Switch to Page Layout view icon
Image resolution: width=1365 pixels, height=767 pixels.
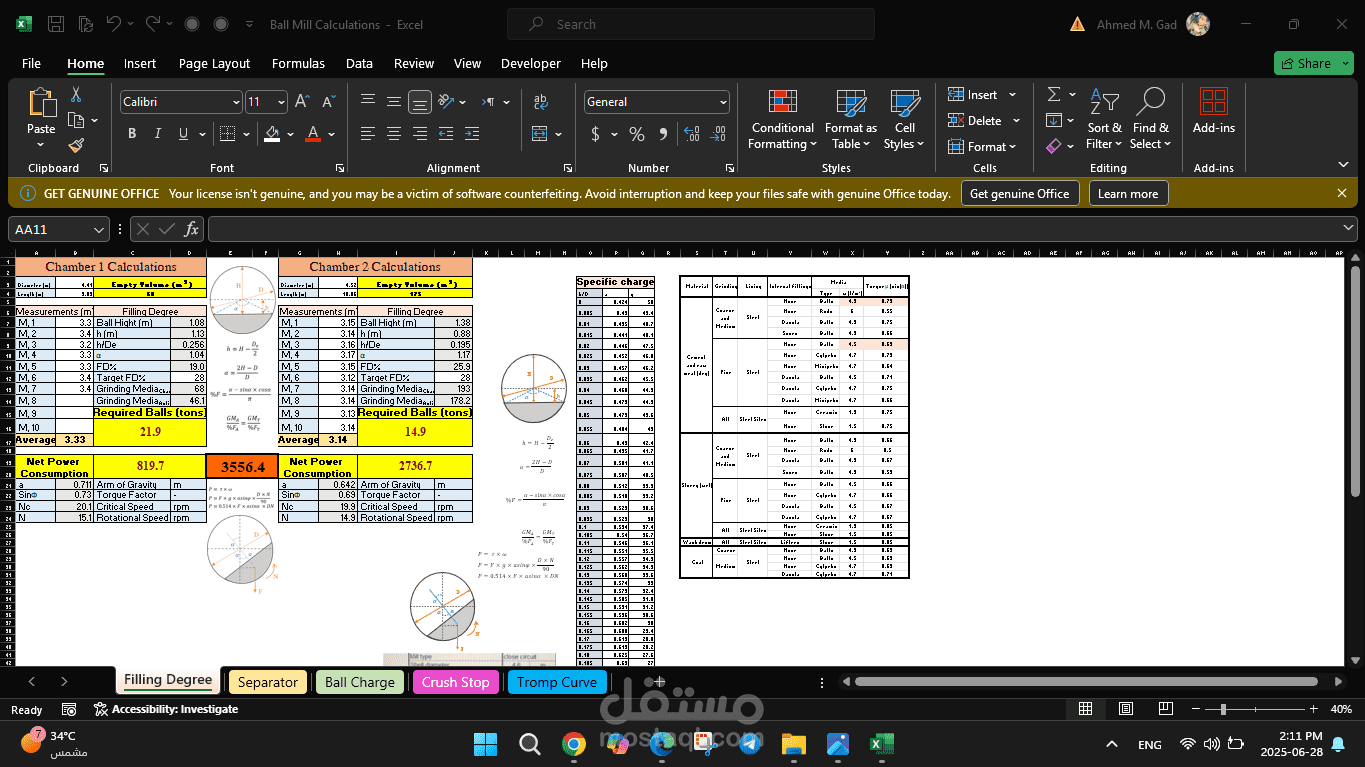click(x=1126, y=709)
